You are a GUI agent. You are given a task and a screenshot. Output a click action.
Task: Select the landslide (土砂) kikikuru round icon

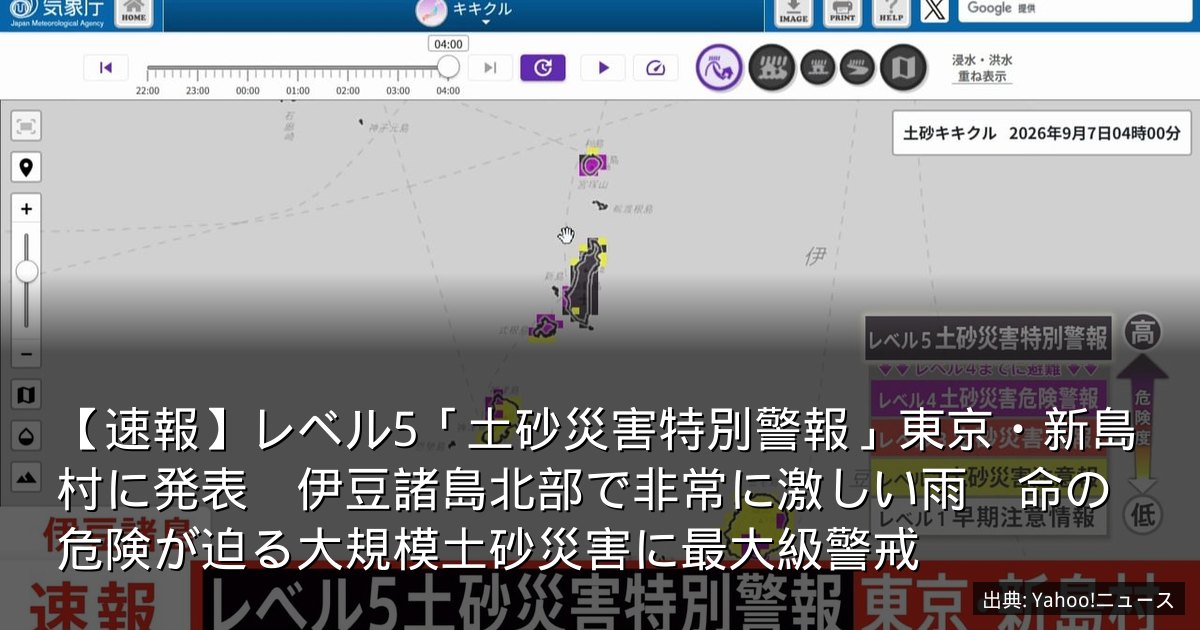point(719,68)
